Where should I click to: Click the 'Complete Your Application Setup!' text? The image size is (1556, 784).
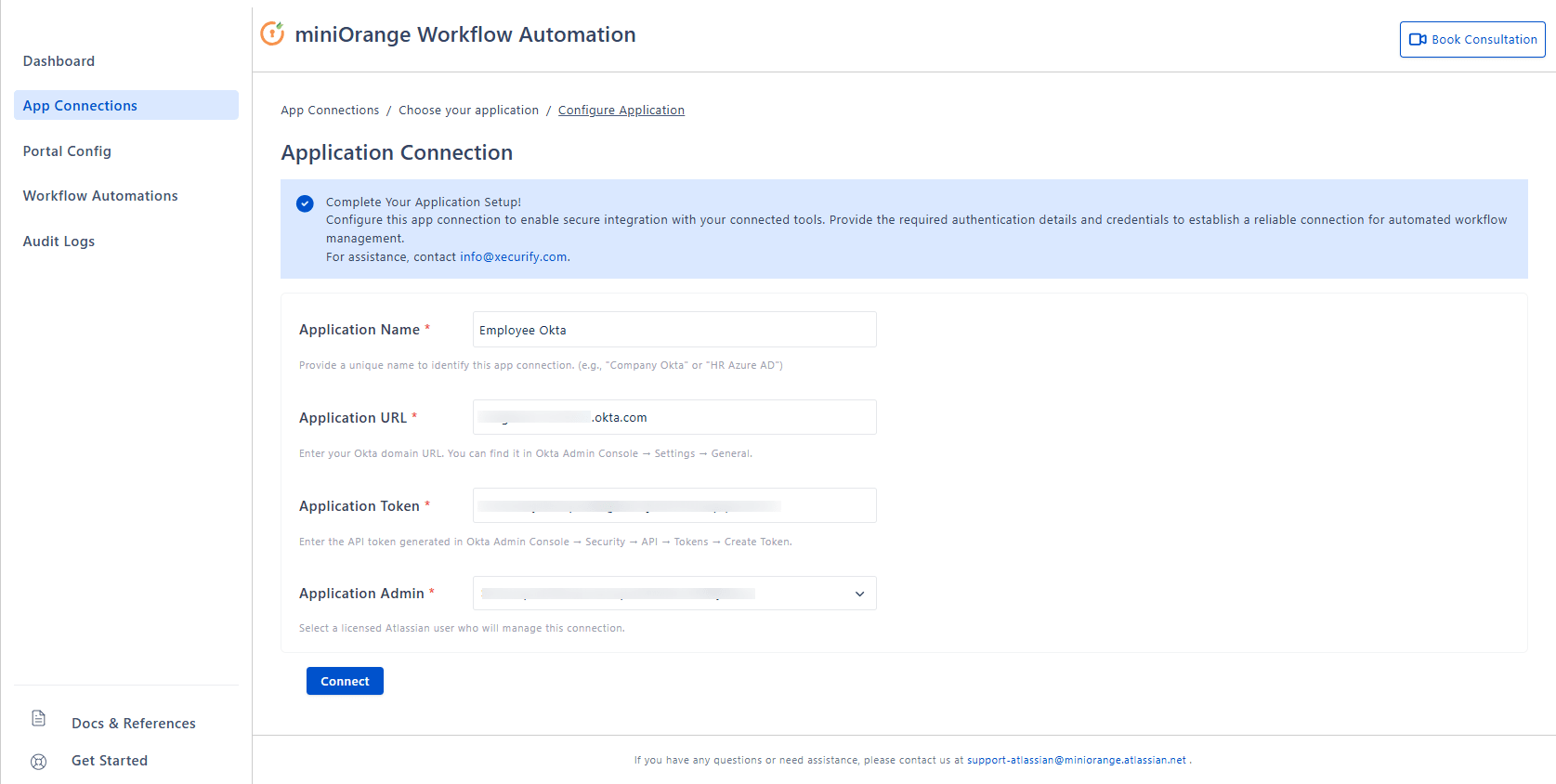[424, 202]
